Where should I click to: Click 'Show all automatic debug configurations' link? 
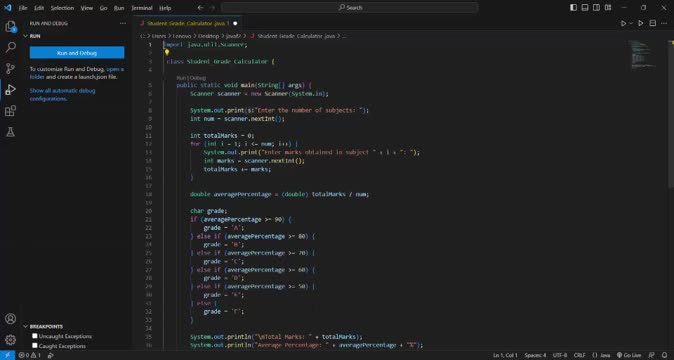coord(62,95)
